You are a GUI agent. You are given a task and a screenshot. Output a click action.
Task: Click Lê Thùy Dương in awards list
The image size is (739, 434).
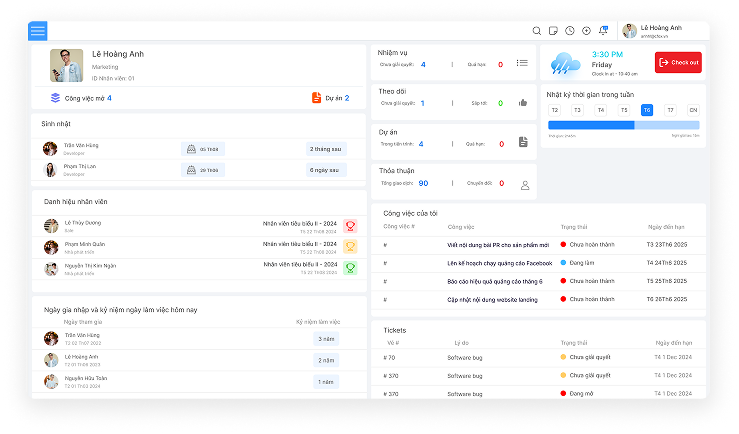[83, 223]
